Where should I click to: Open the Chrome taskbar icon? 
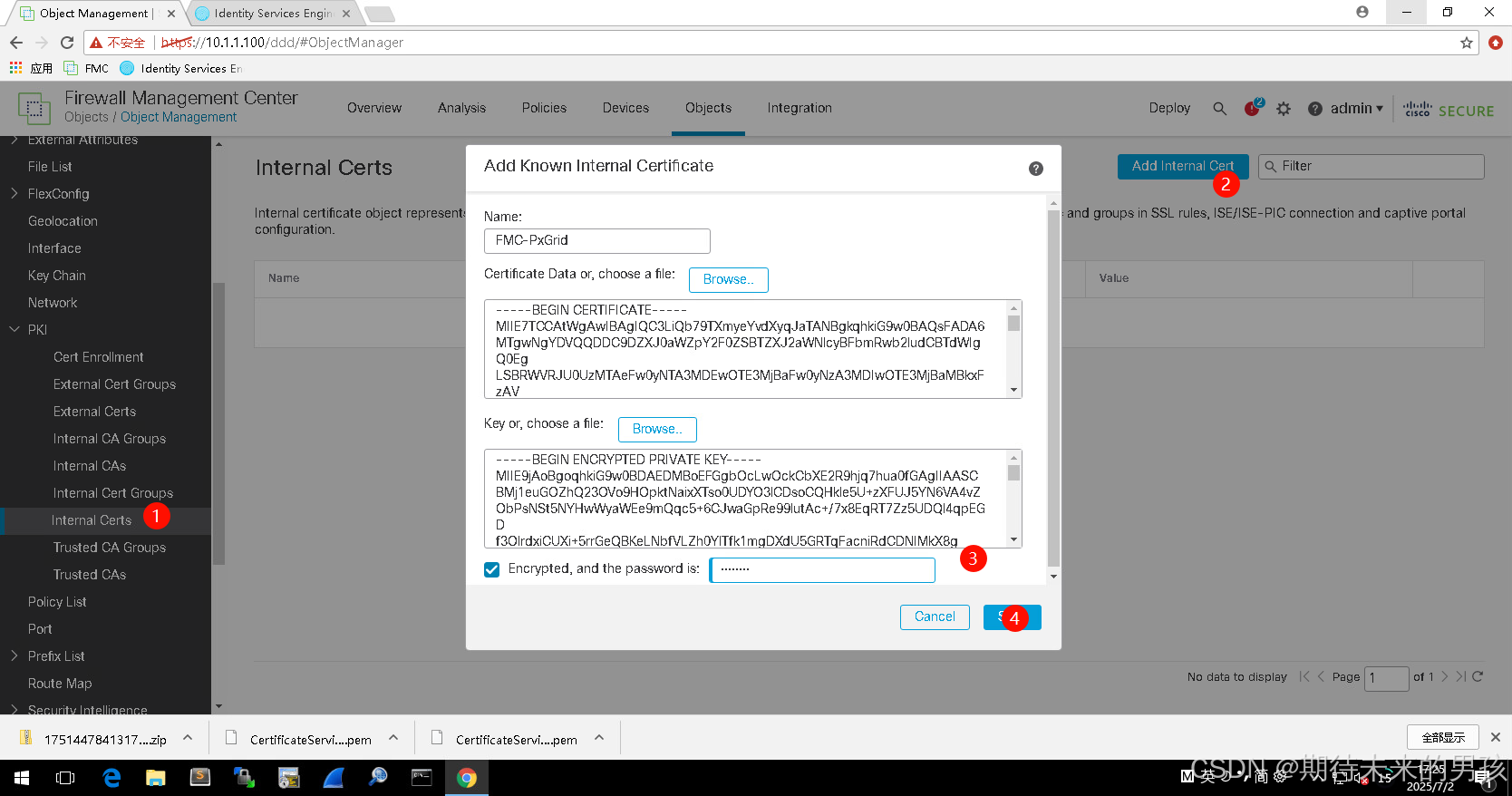coord(467,778)
